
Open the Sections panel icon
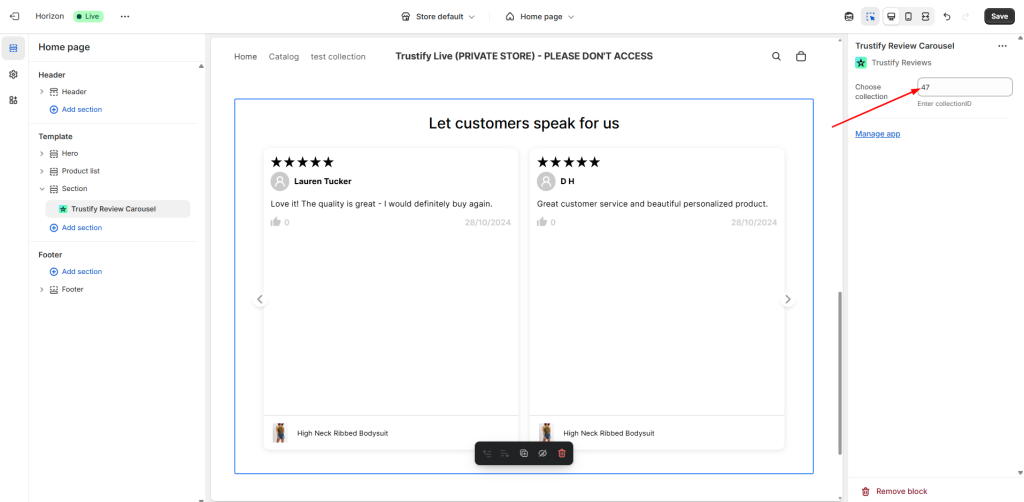tap(13, 48)
